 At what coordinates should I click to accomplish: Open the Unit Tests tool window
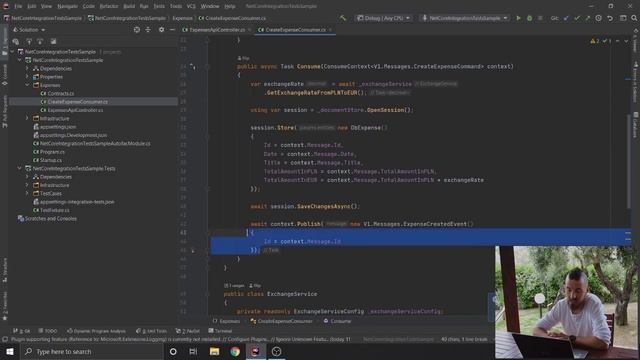pyautogui.click(x=151, y=331)
